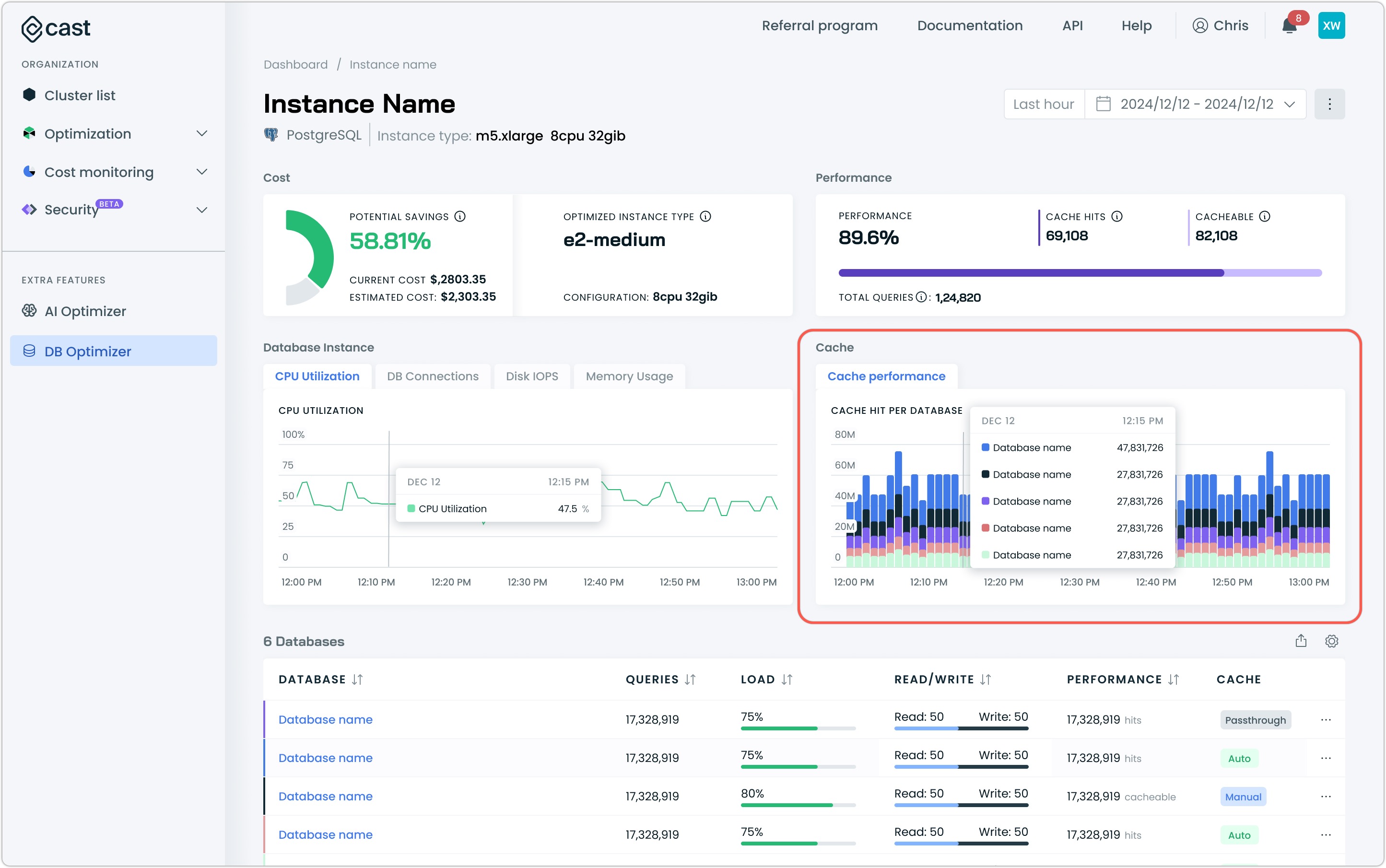Click the performance progress bar
This screenshot has height=868, width=1386.
tap(1080, 273)
